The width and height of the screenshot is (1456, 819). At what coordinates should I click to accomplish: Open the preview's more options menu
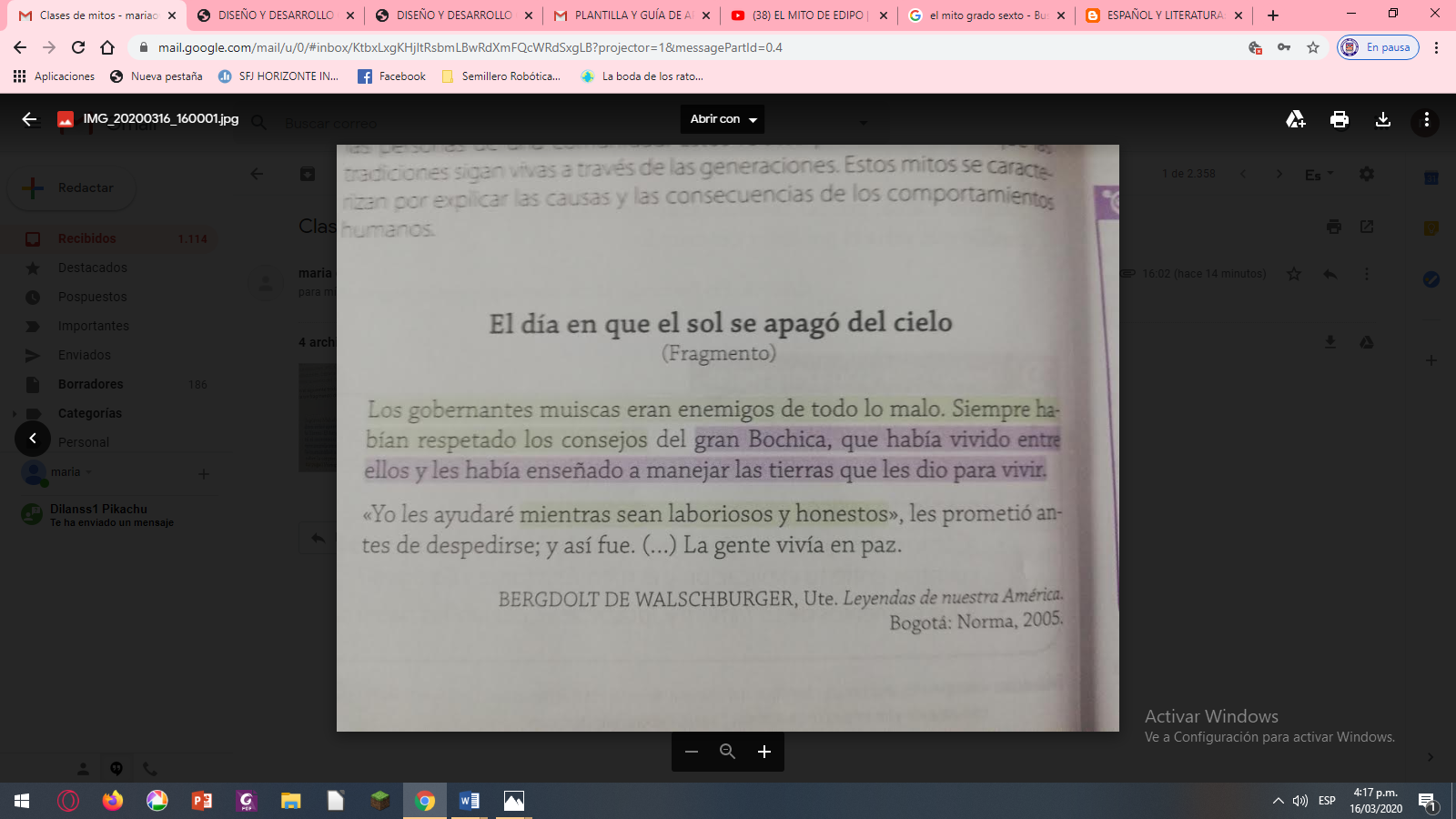pos(1426,119)
